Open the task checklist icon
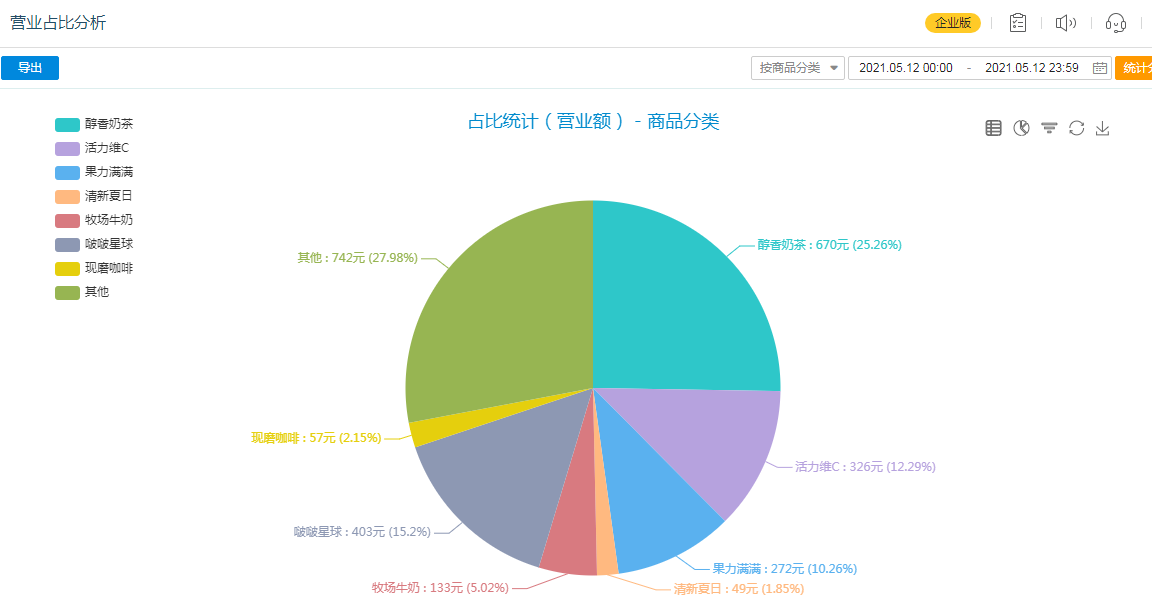The image size is (1152, 612). [x=1018, y=23]
